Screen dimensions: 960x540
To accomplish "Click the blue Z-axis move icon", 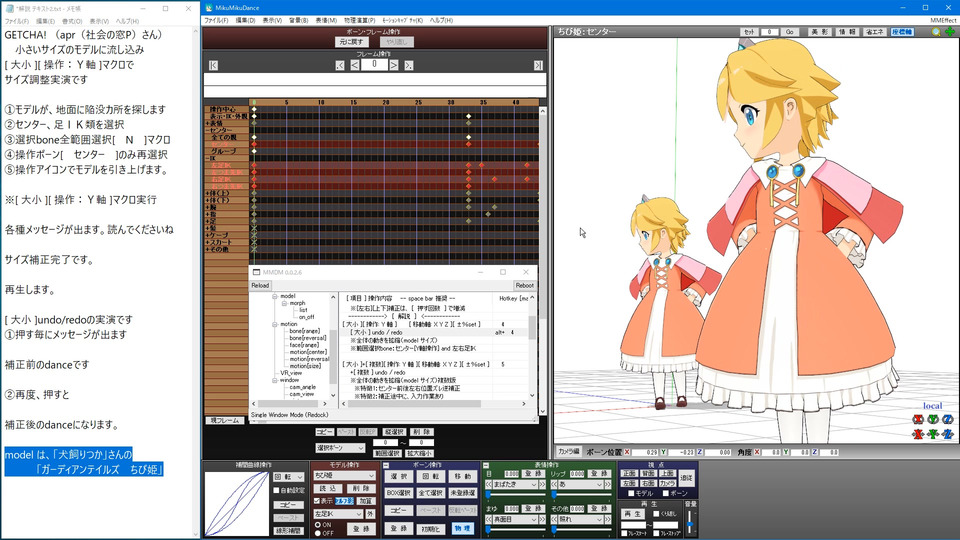I will pos(947,434).
